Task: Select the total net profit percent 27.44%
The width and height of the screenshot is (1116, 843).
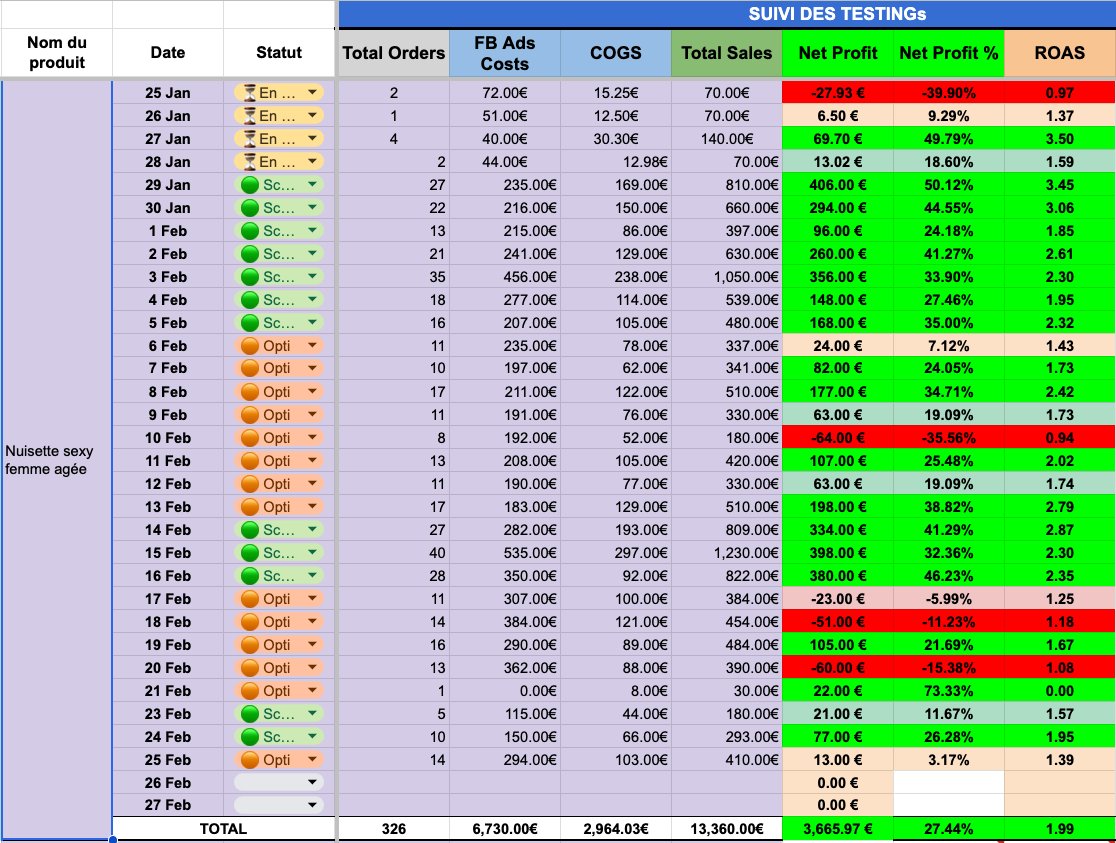Action: (949, 828)
